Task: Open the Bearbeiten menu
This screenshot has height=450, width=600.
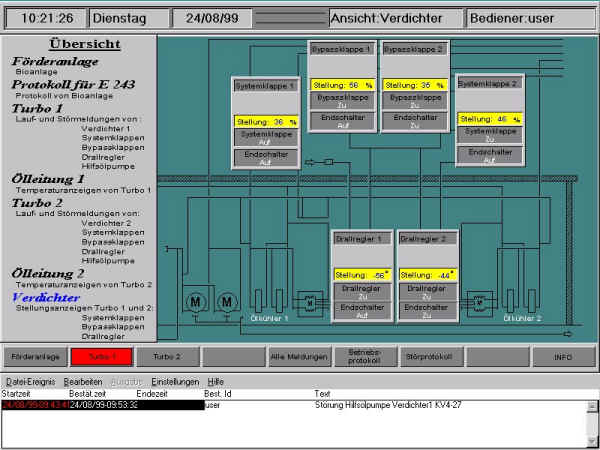Action: [x=83, y=382]
